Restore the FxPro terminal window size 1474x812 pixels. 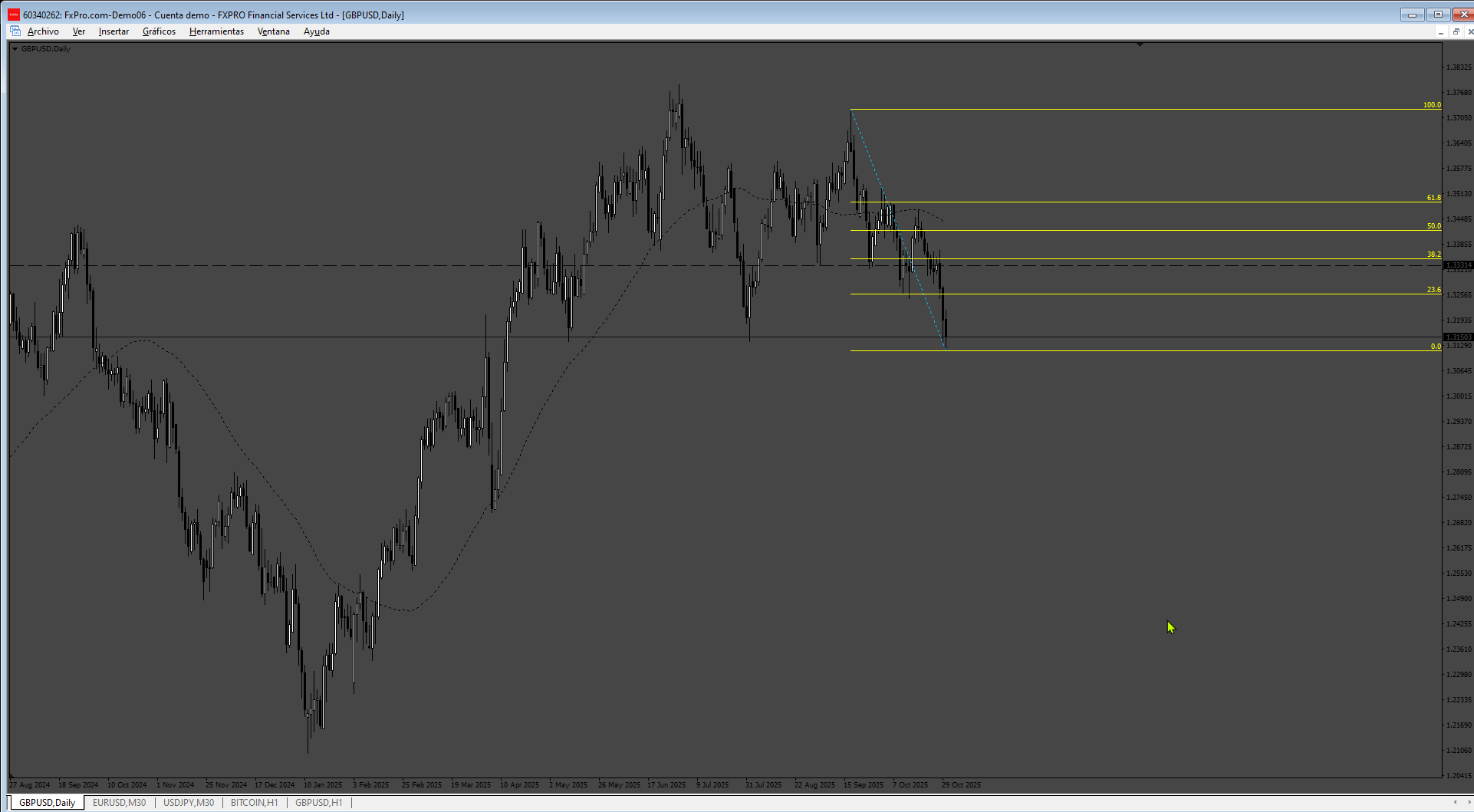click(1438, 15)
